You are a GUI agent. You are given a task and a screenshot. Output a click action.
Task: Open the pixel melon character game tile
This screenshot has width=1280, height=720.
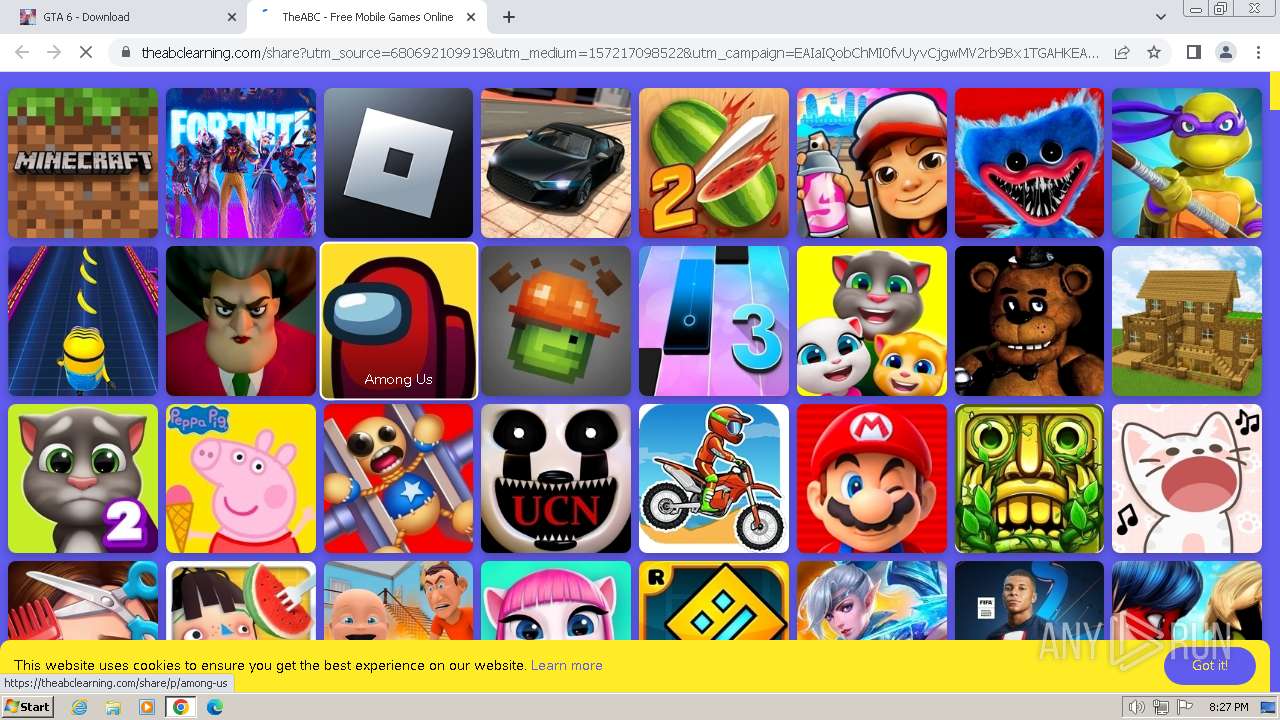556,321
